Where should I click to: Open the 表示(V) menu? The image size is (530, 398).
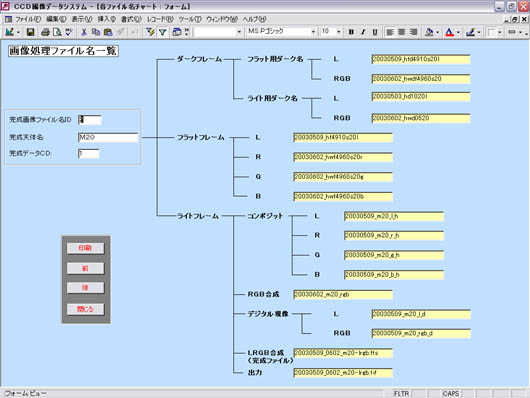(x=82, y=19)
